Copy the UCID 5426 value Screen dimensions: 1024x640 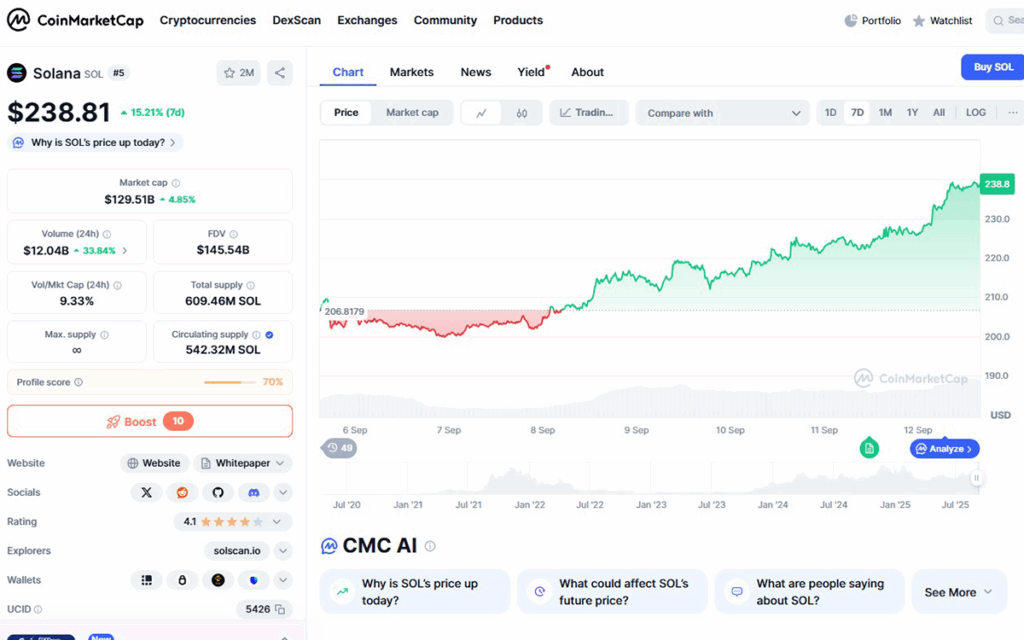(280, 609)
